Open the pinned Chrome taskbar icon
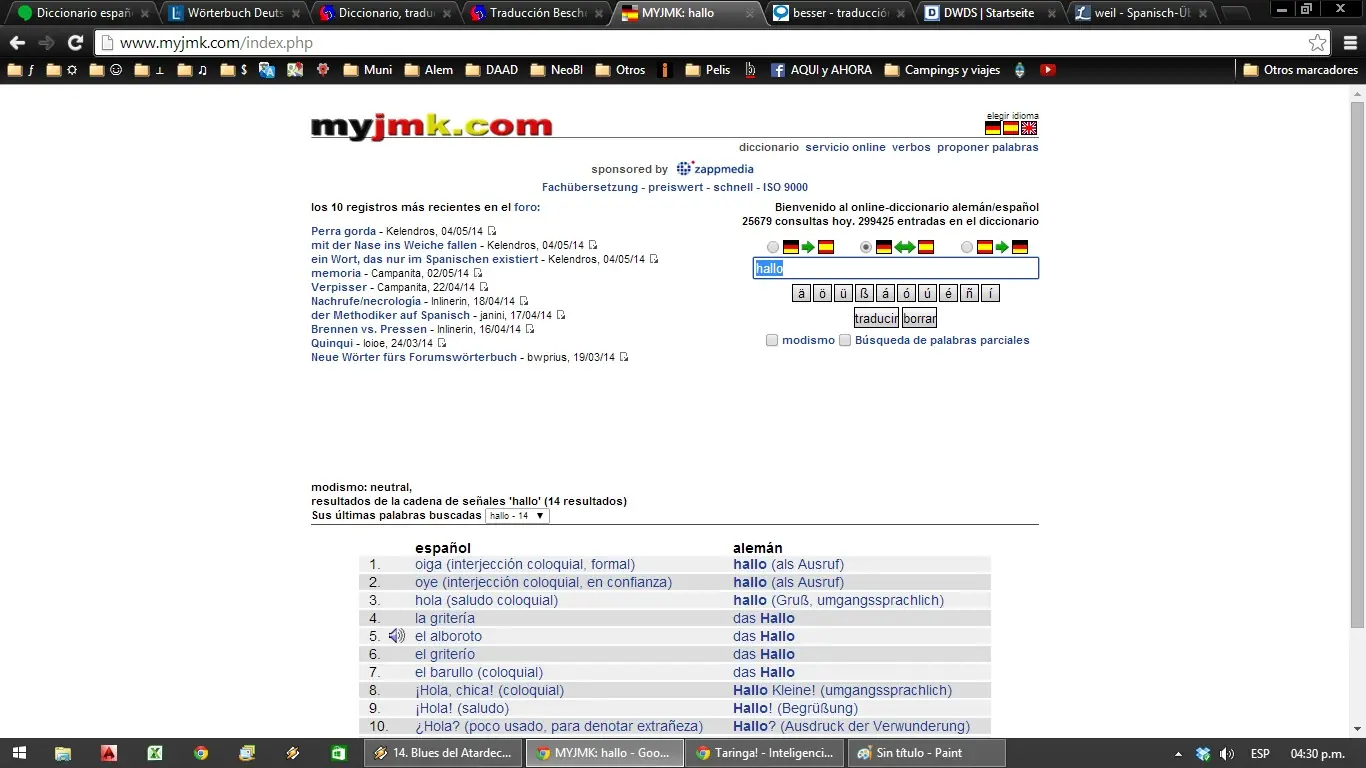 point(201,753)
